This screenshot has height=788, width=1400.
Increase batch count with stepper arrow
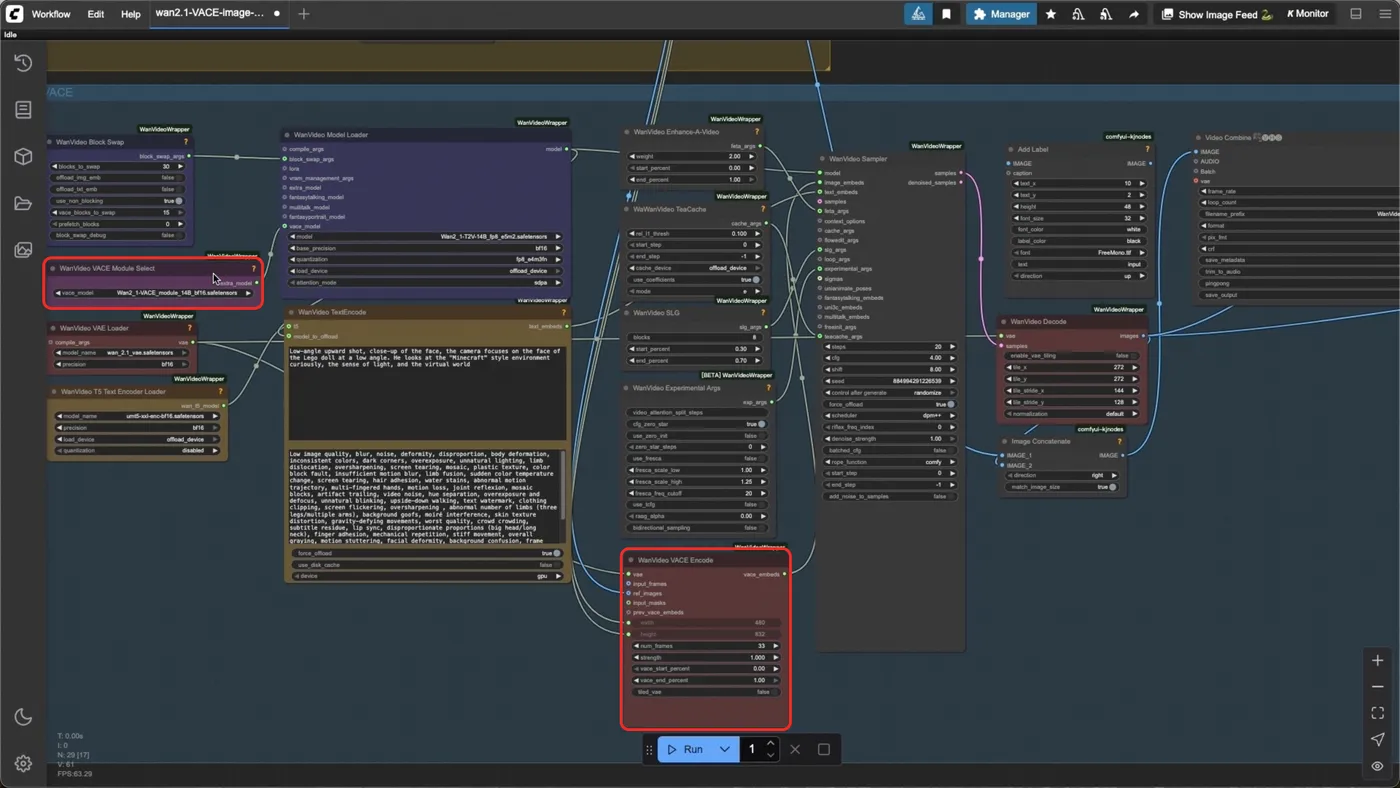coord(770,744)
